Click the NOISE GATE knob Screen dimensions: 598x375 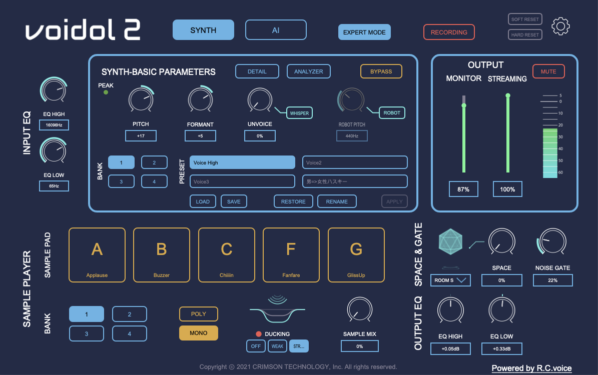pyautogui.click(x=552, y=241)
